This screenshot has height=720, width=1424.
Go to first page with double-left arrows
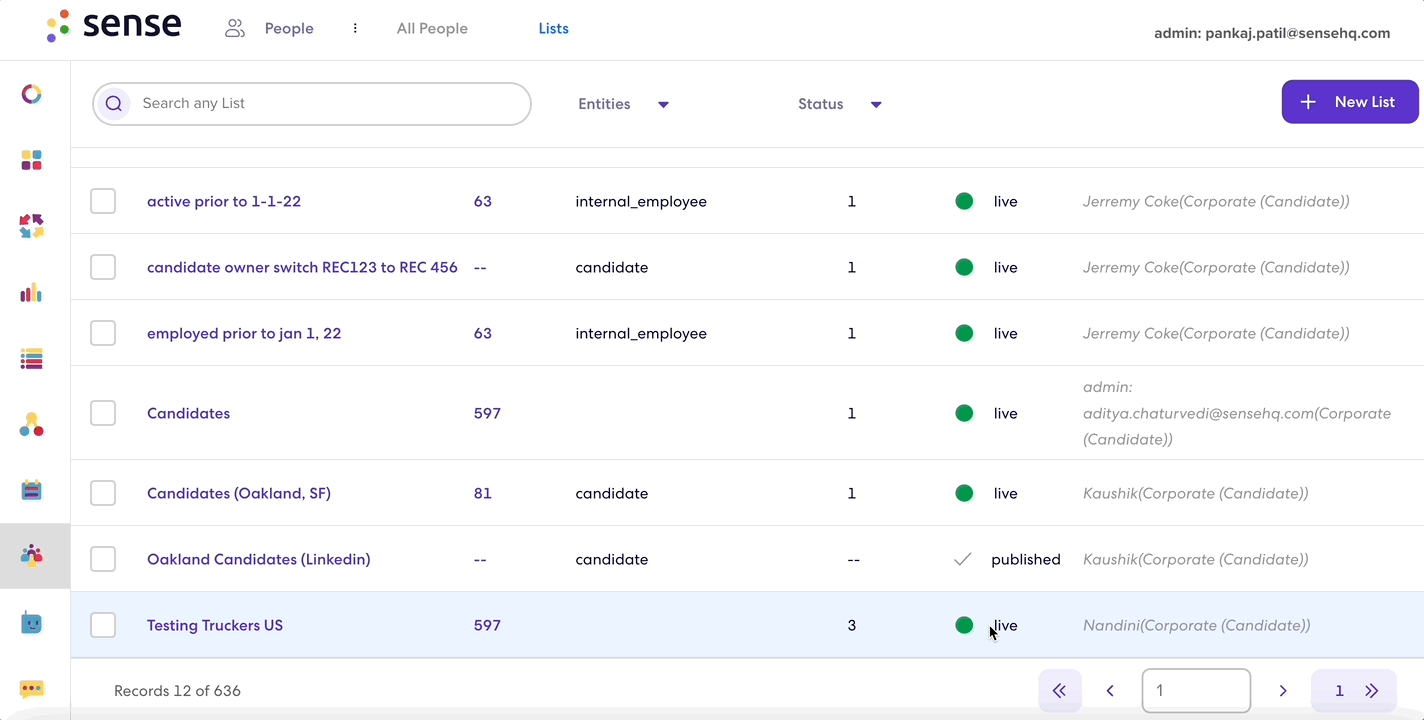(x=1060, y=691)
